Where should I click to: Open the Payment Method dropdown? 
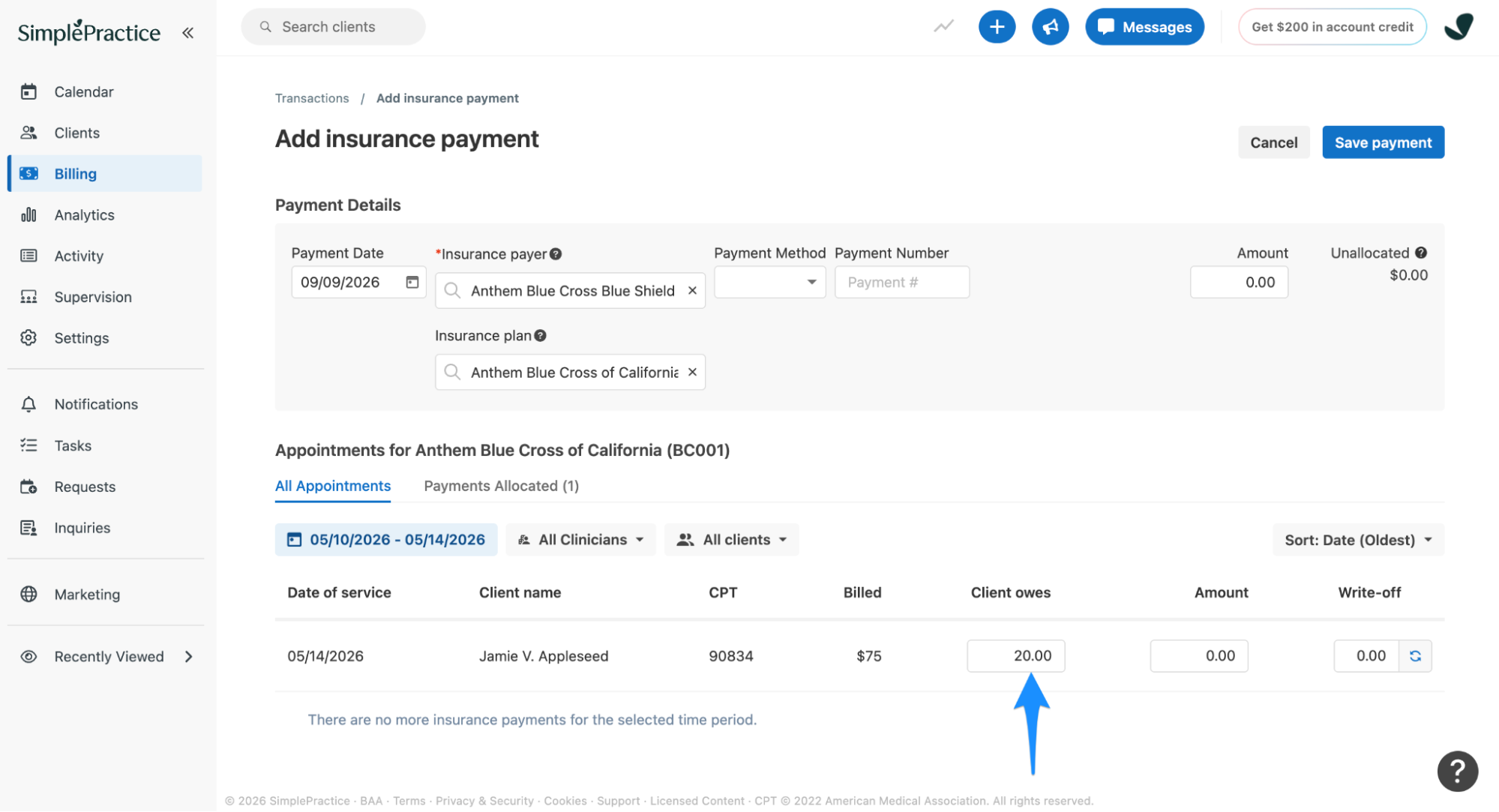click(x=769, y=282)
